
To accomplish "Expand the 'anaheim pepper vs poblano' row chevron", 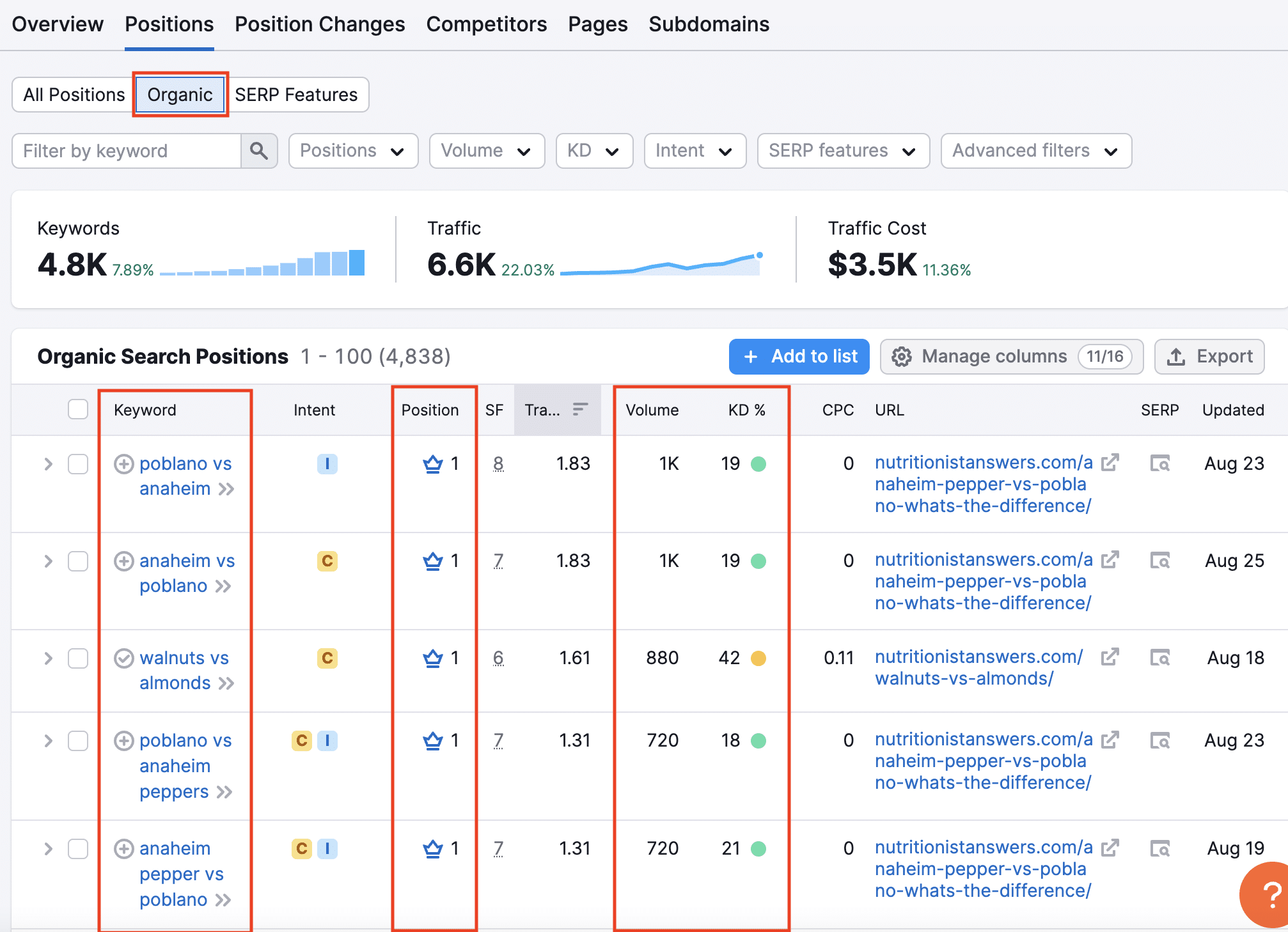I will coord(48,849).
